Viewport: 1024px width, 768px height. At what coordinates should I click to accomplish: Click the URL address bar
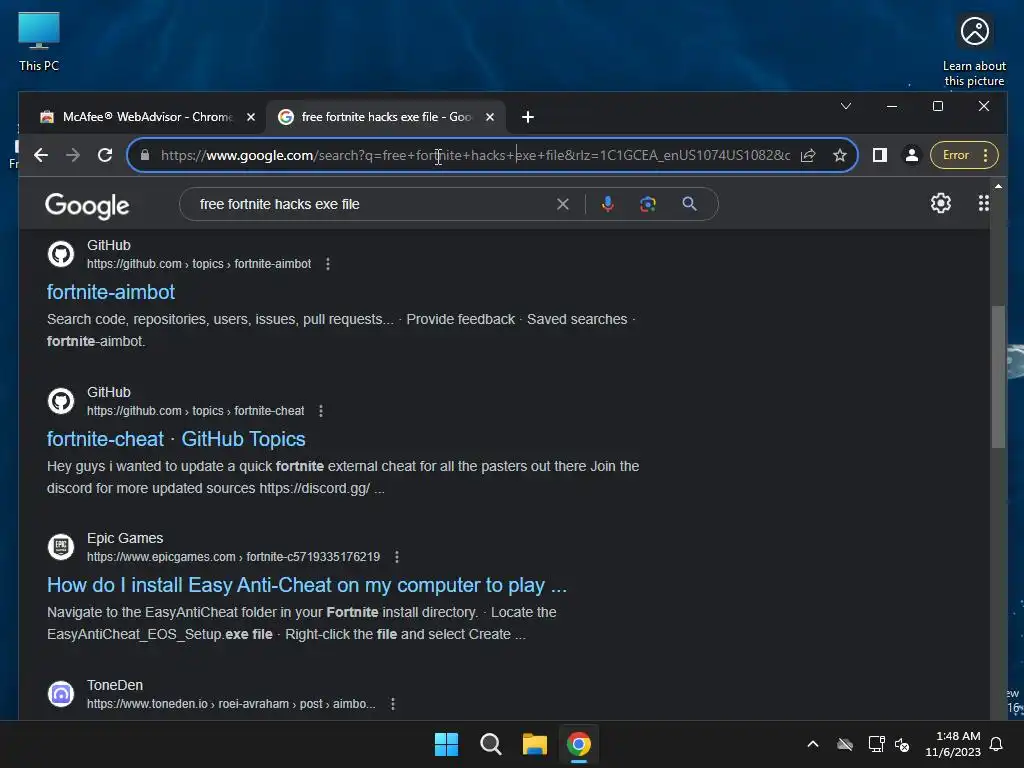click(x=475, y=155)
